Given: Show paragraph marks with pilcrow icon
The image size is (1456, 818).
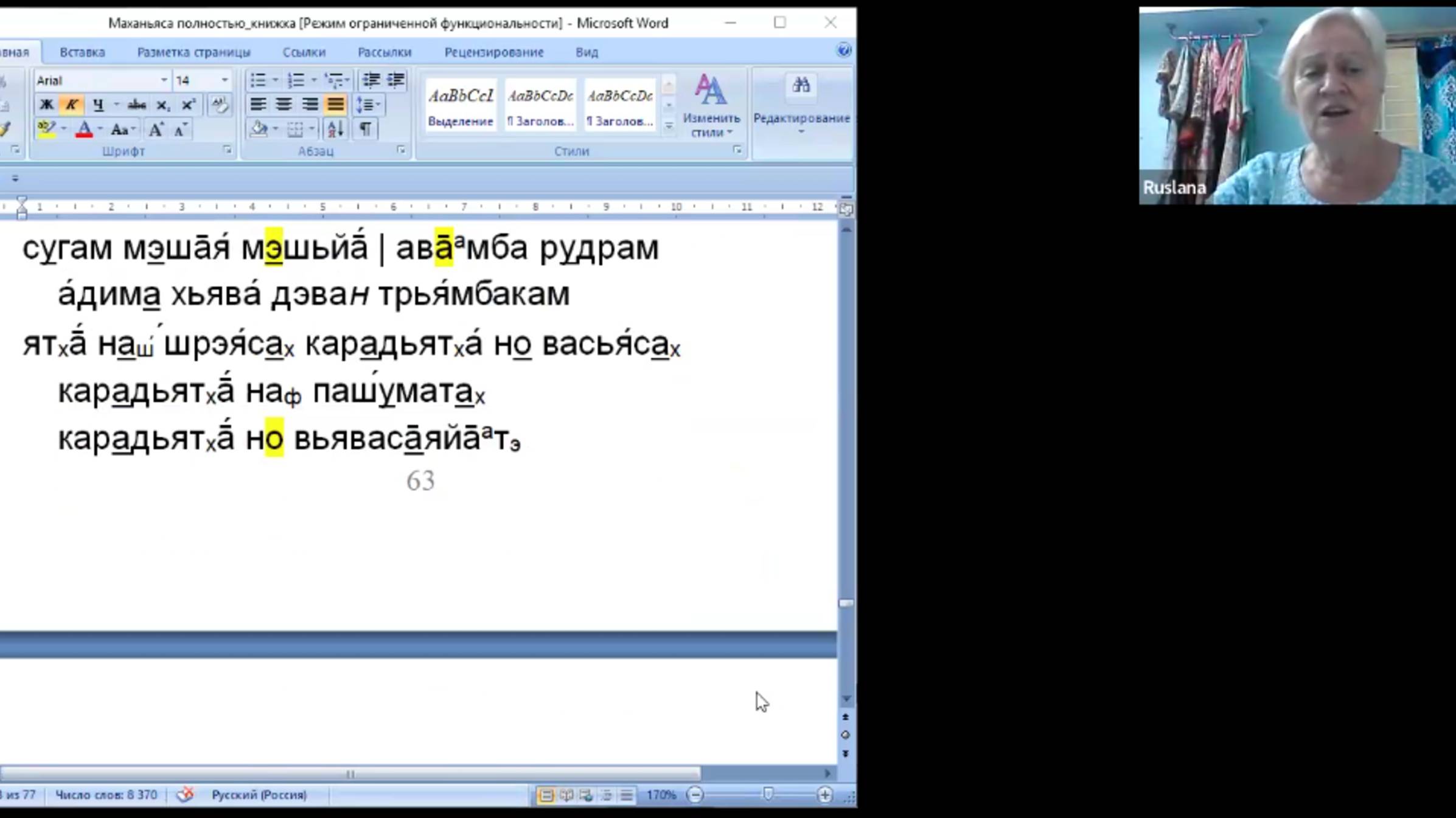Looking at the screenshot, I should point(365,129).
